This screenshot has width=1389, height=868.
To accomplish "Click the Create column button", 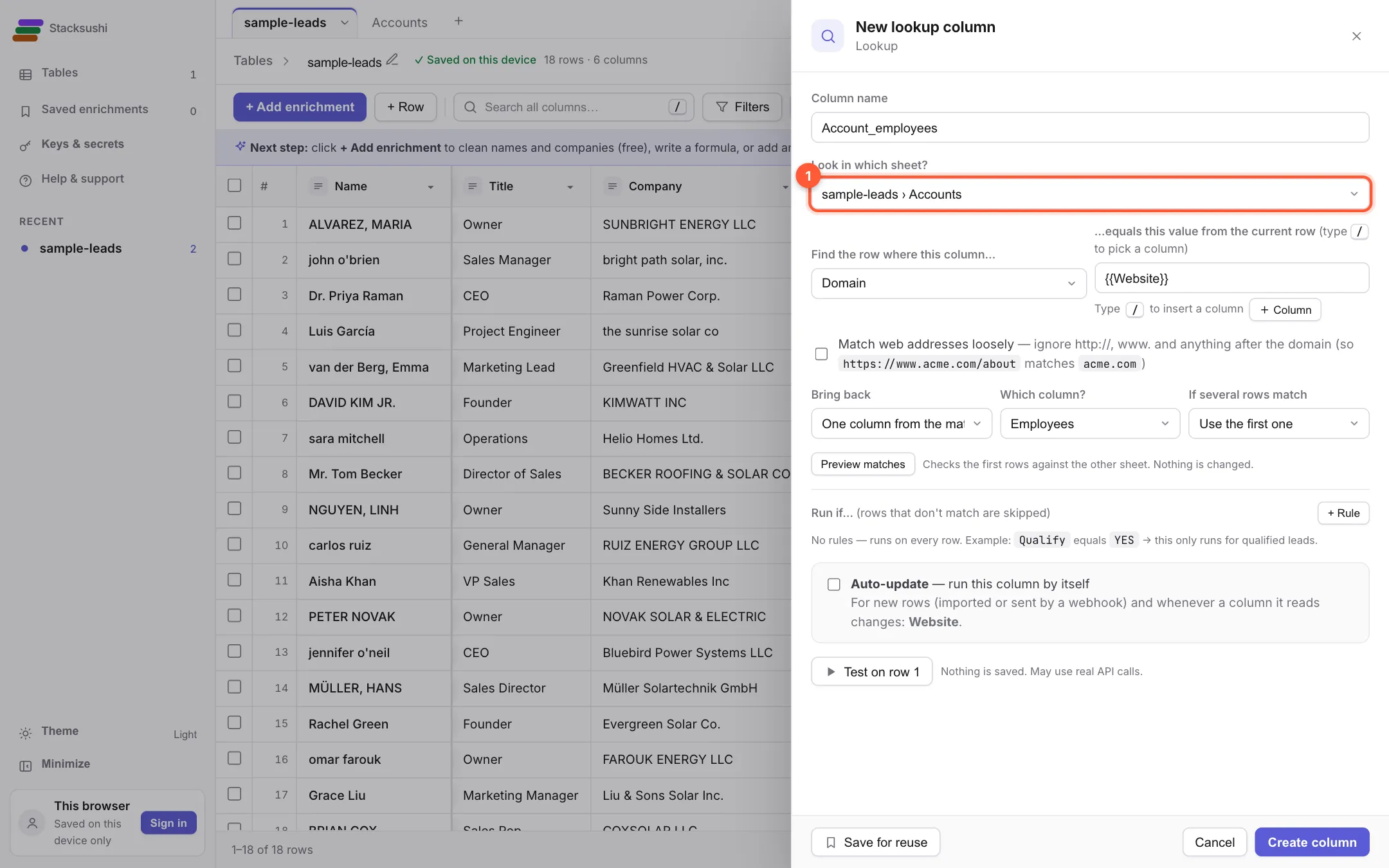I will (x=1312, y=842).
